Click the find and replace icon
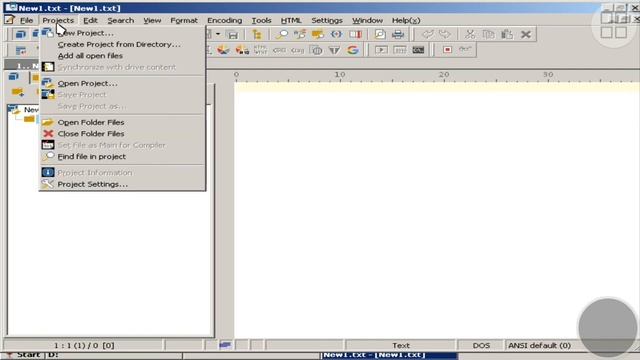Screen dimensions: 640x360 300,34
